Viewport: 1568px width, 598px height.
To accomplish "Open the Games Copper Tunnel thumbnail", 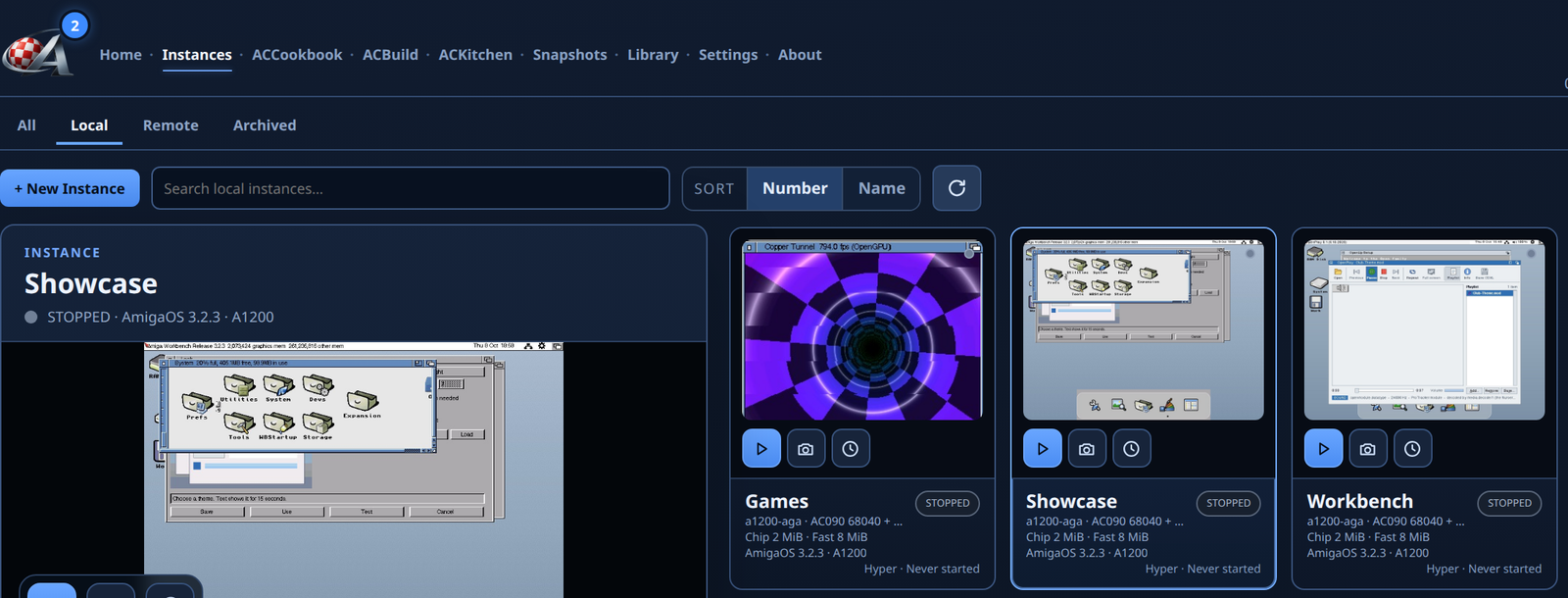I will pyautogui.click(x=862, y=330).
